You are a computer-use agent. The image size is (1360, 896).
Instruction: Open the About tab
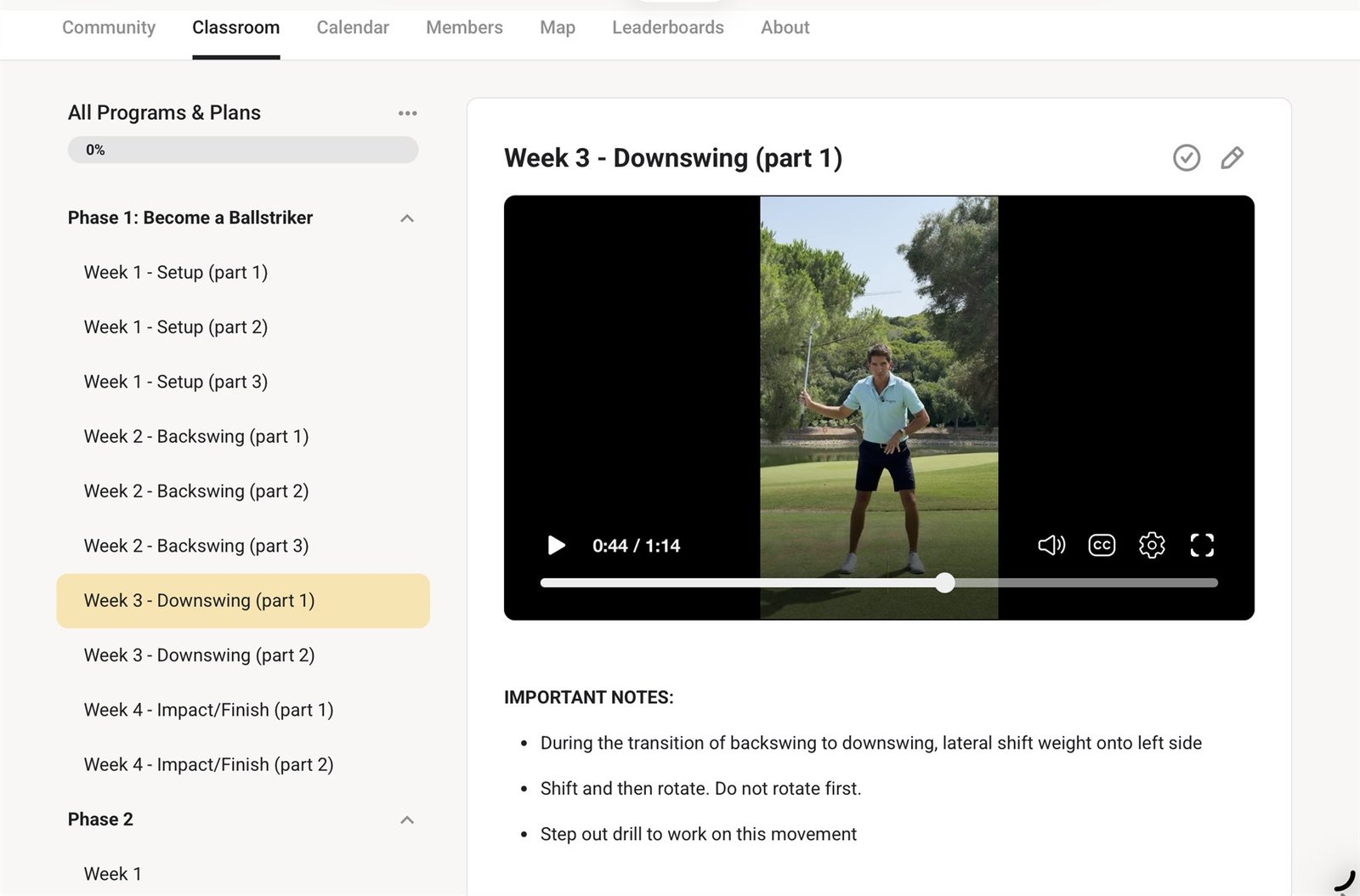point(785,28)
